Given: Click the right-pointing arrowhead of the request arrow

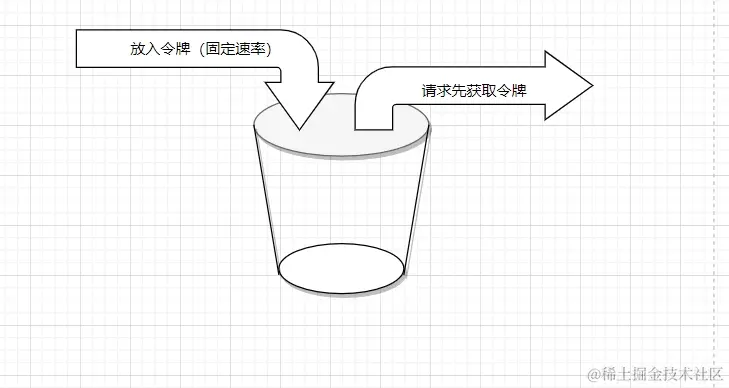Looking at the screenshot, I should [569, 85].
